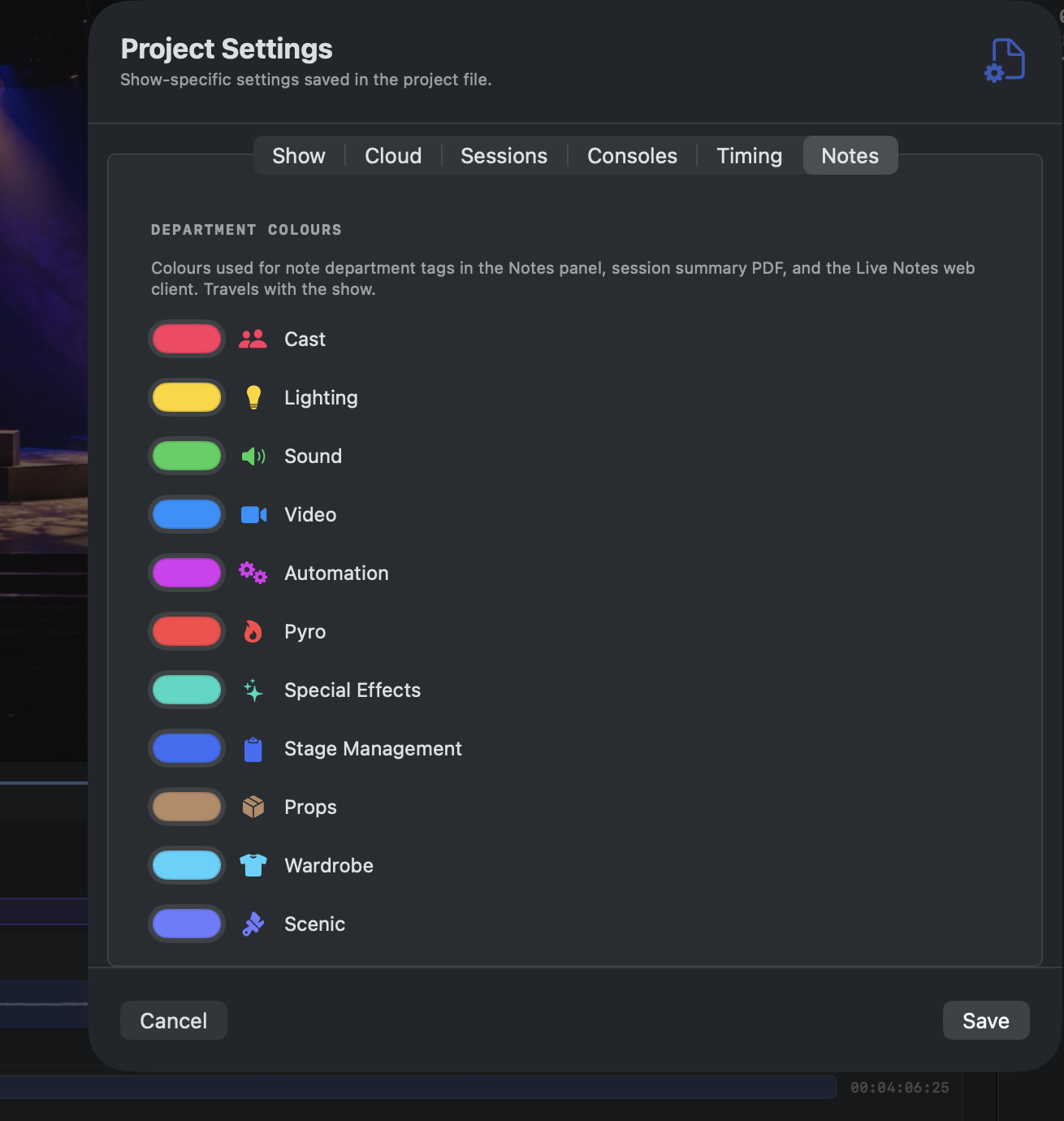Go to the Timing tab
Screen dimensions: 1064x1121
click(x=749, y=155)
